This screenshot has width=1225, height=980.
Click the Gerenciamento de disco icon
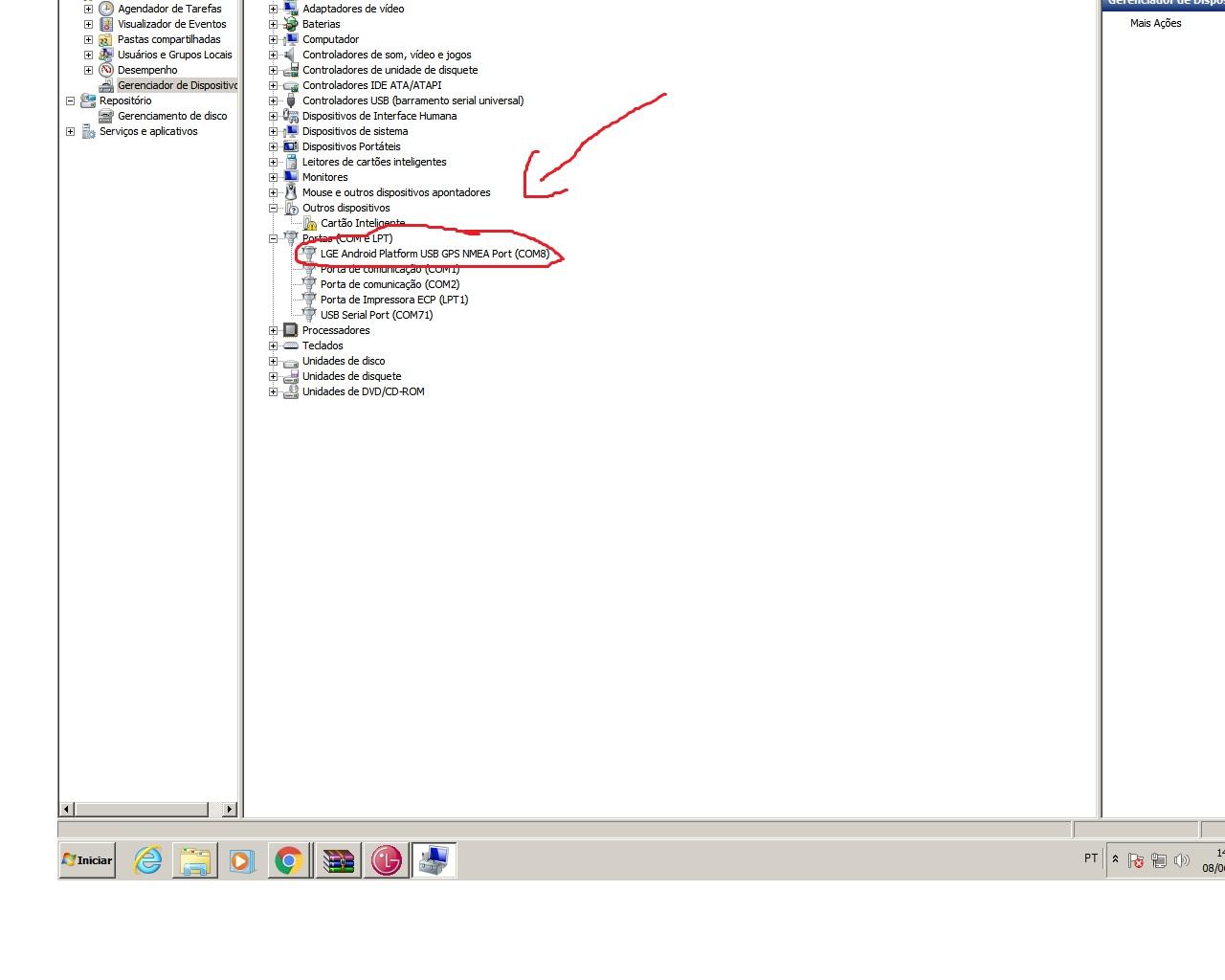point(106,116)
